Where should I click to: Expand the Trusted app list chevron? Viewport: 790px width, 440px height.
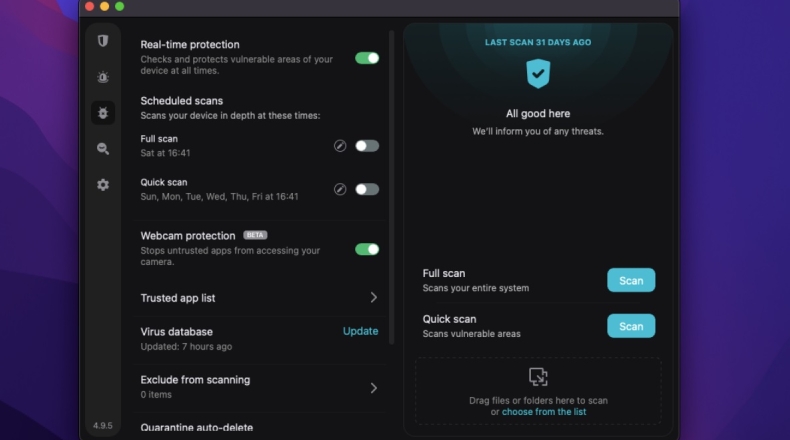point(374,298)
